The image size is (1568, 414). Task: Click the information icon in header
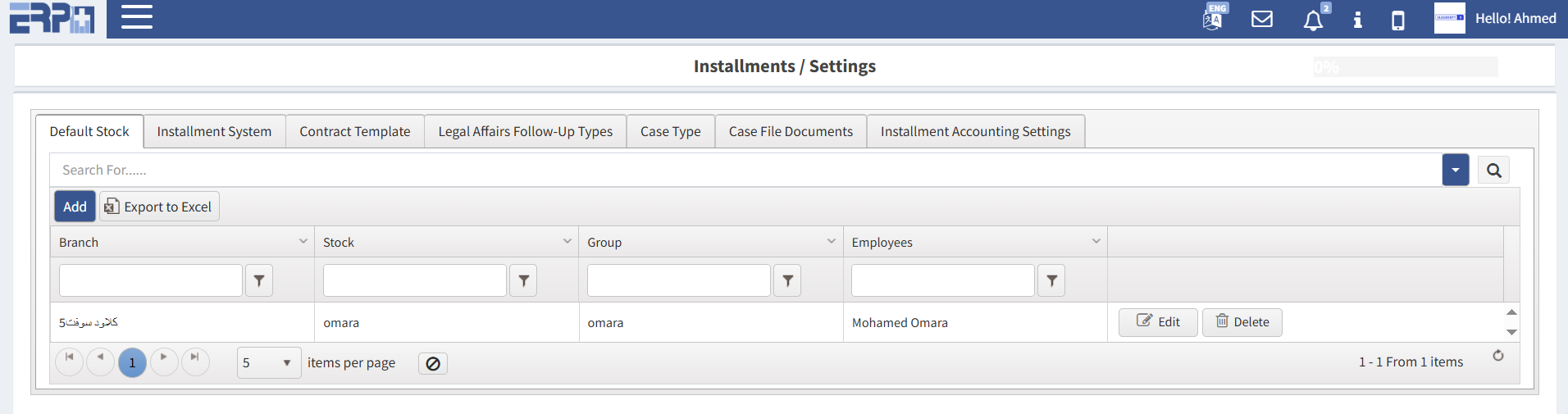(x=1357, y=20)
